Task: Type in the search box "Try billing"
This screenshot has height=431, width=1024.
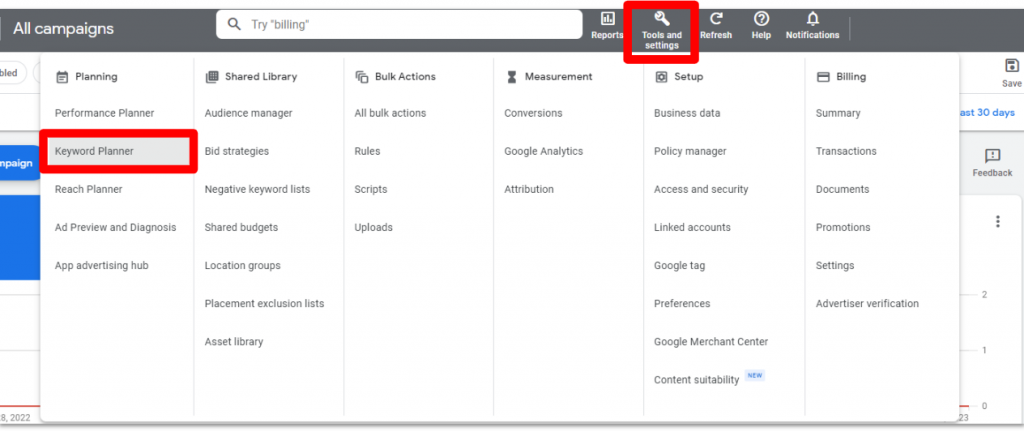Action: tap(400, 24)
